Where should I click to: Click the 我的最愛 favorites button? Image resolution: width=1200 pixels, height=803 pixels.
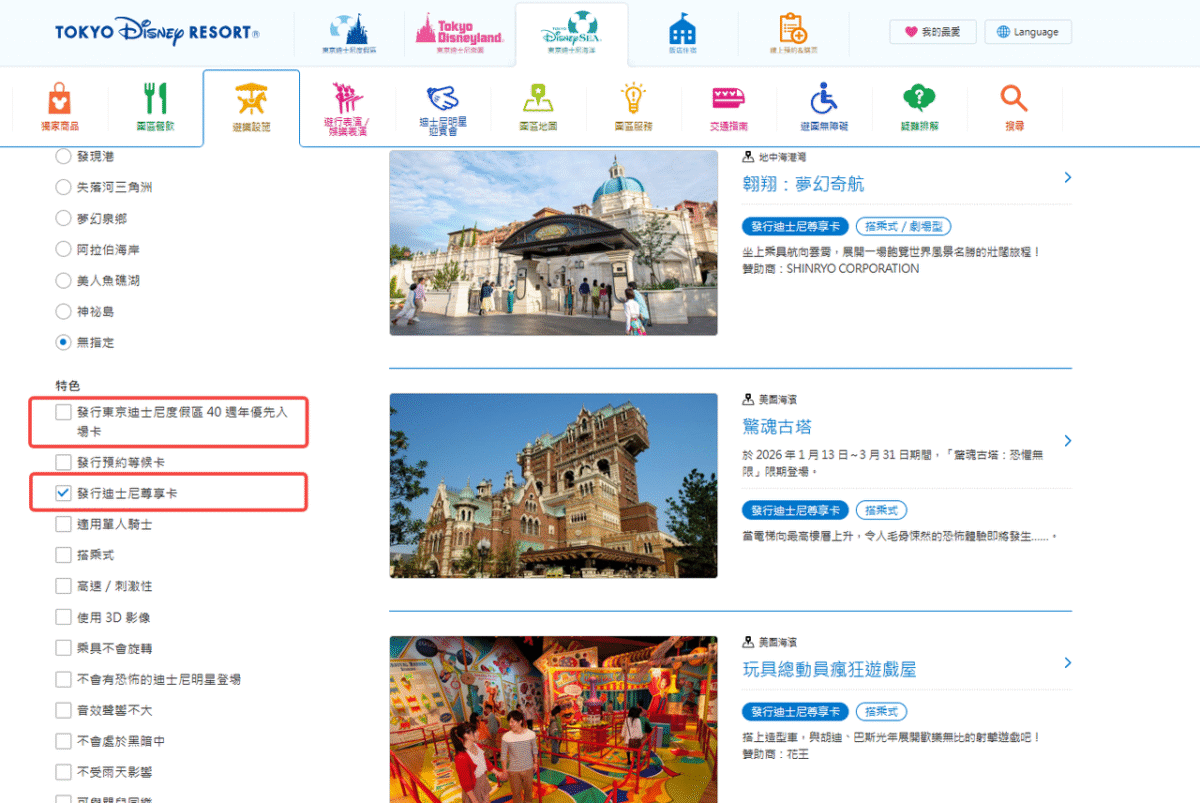pos(932,32)
